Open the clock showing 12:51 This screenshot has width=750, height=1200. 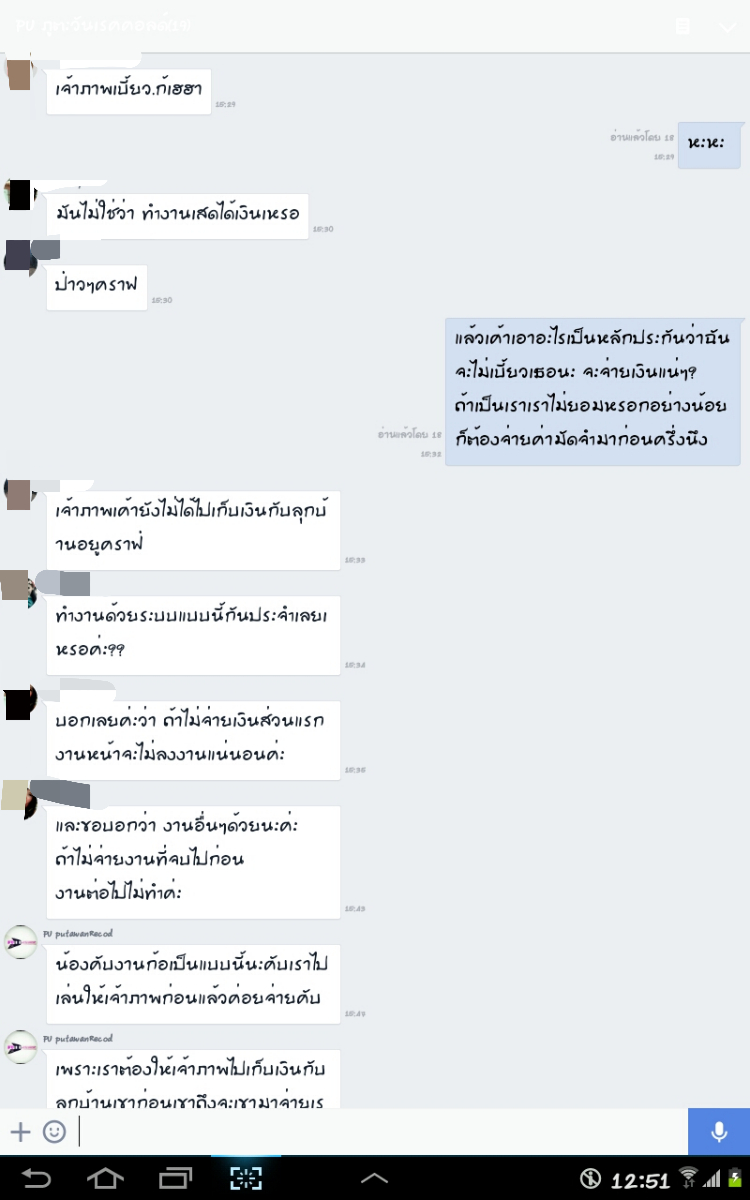pyautogui.click(x=640, y=1181)
